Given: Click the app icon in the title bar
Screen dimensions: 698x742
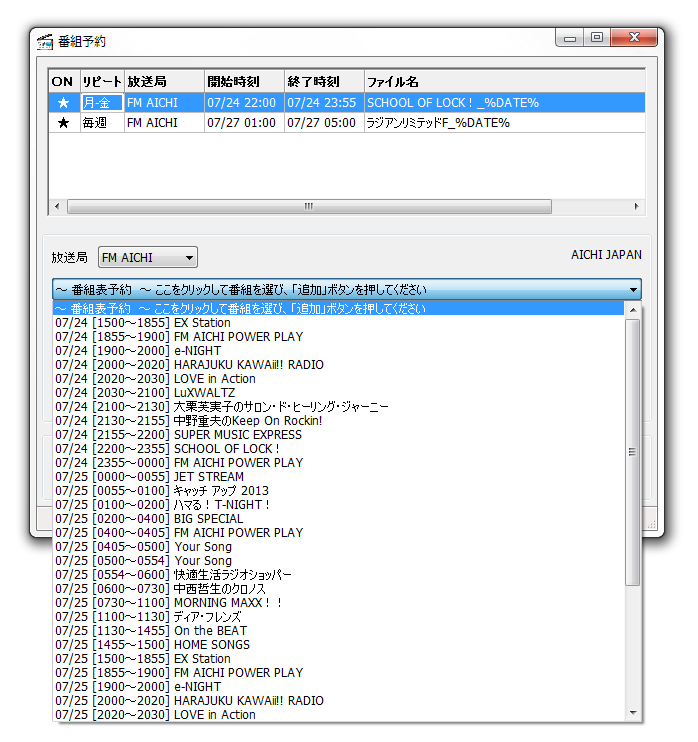Looking at the screenshot, I should click(x=45, y=42).
